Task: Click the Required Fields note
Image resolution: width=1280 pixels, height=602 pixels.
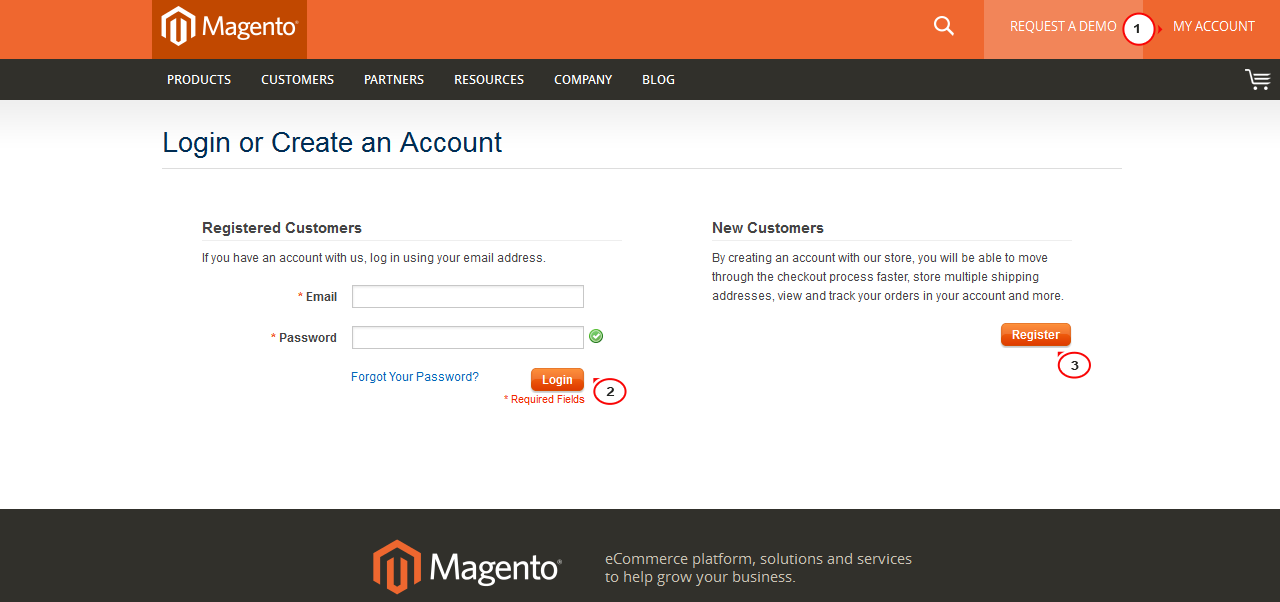Action: 544,399
